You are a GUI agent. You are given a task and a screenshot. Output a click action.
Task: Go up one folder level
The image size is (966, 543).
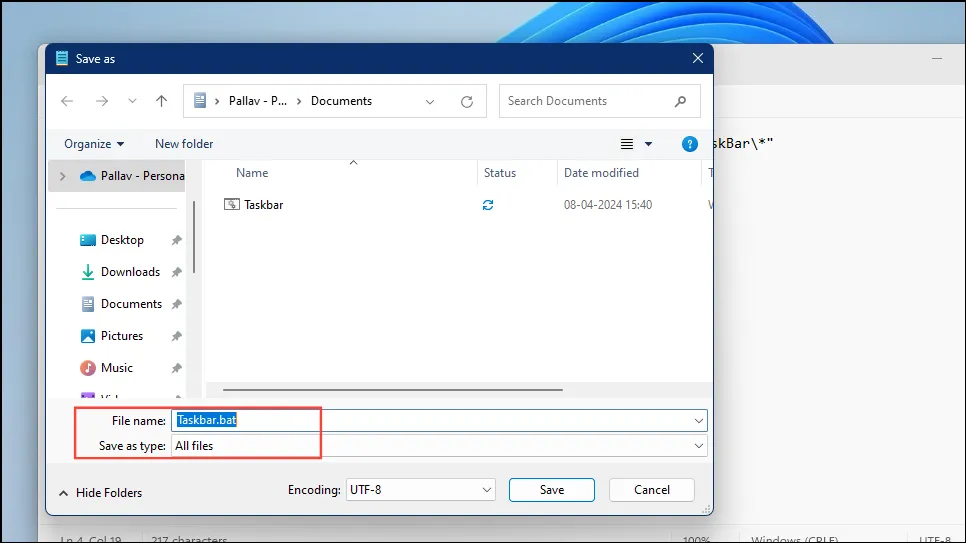tap(161, 101)
